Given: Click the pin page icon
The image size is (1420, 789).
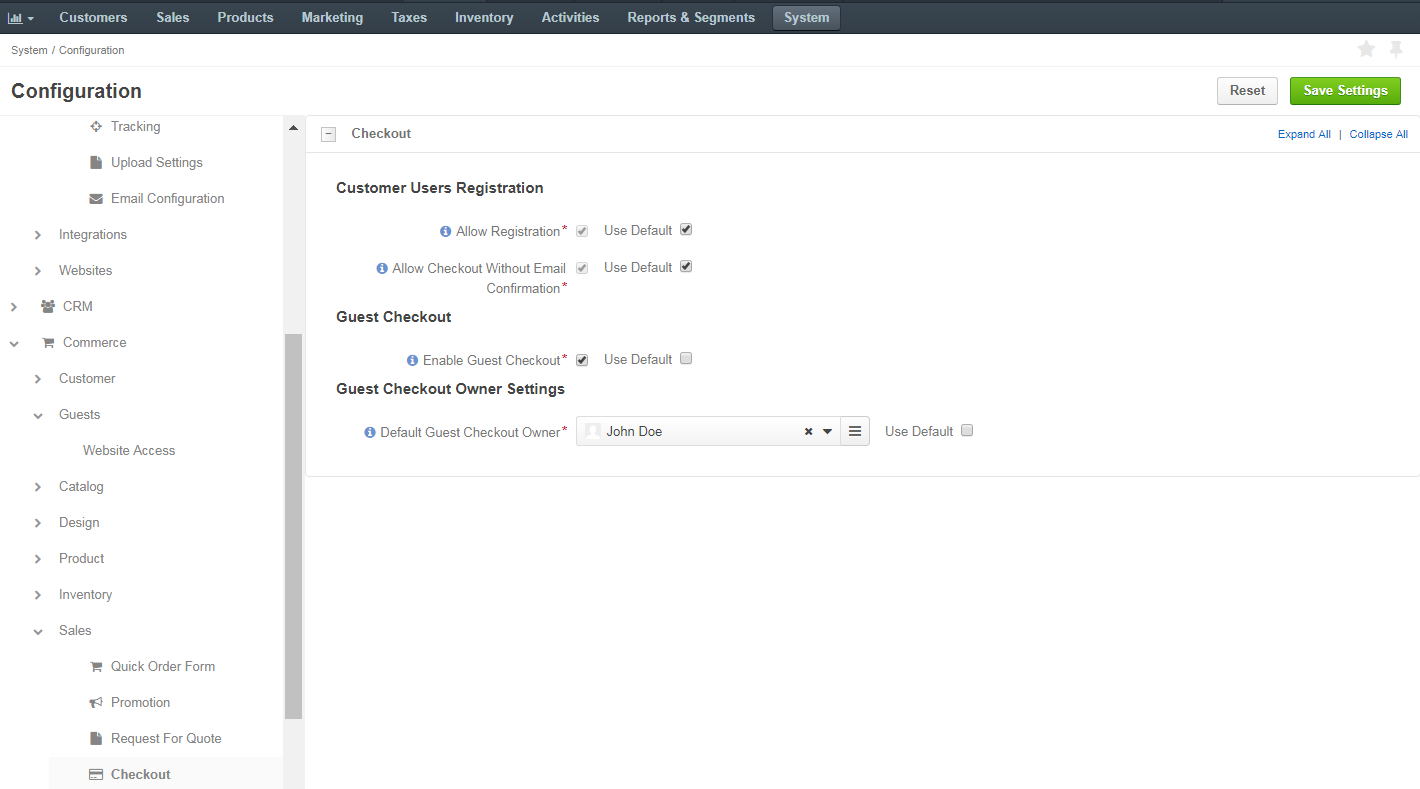Looking at the screenshot, I should coord(1396,49).
